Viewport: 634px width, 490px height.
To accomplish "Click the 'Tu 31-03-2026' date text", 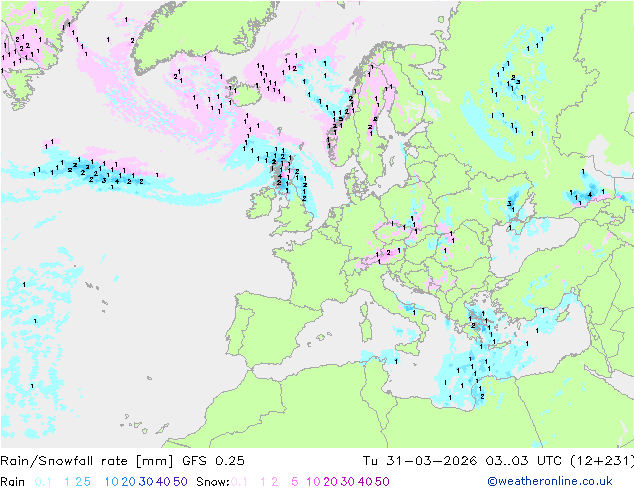I will 420,460.
